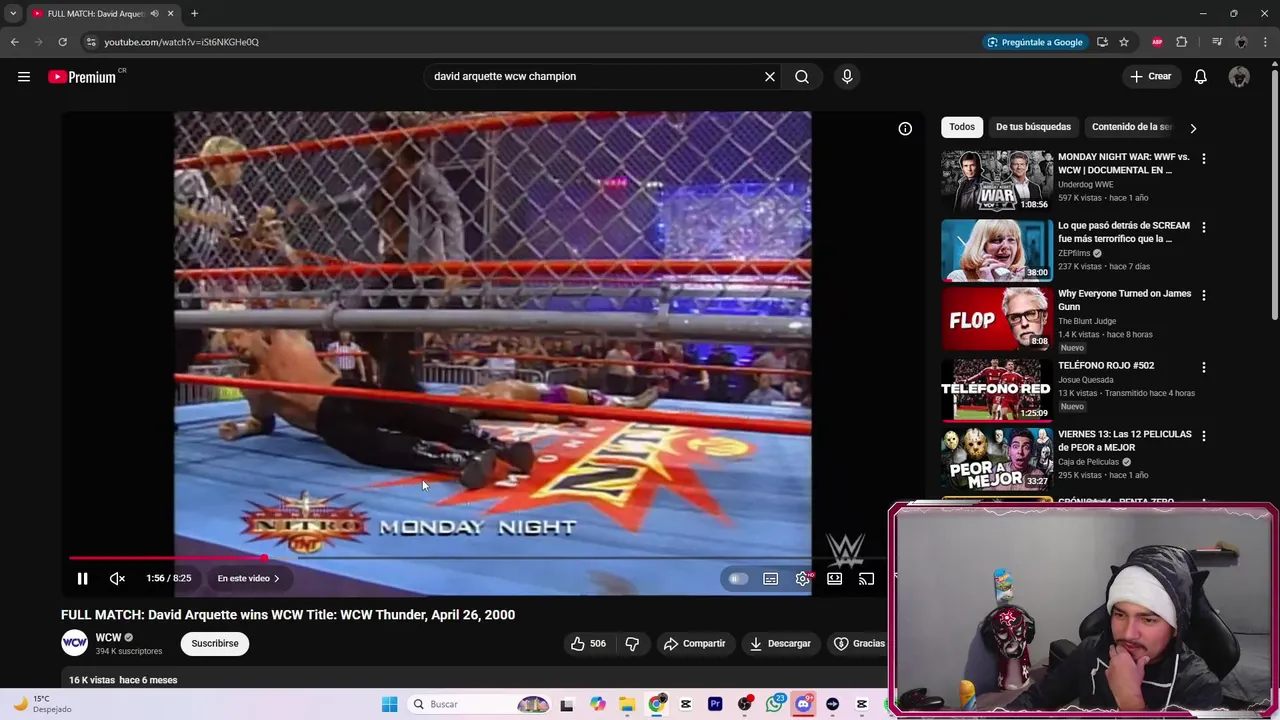Open Adblock Plus extension
This screenshot has height=720, width=1280.
pyautogui.click(x=1157, y=42)
